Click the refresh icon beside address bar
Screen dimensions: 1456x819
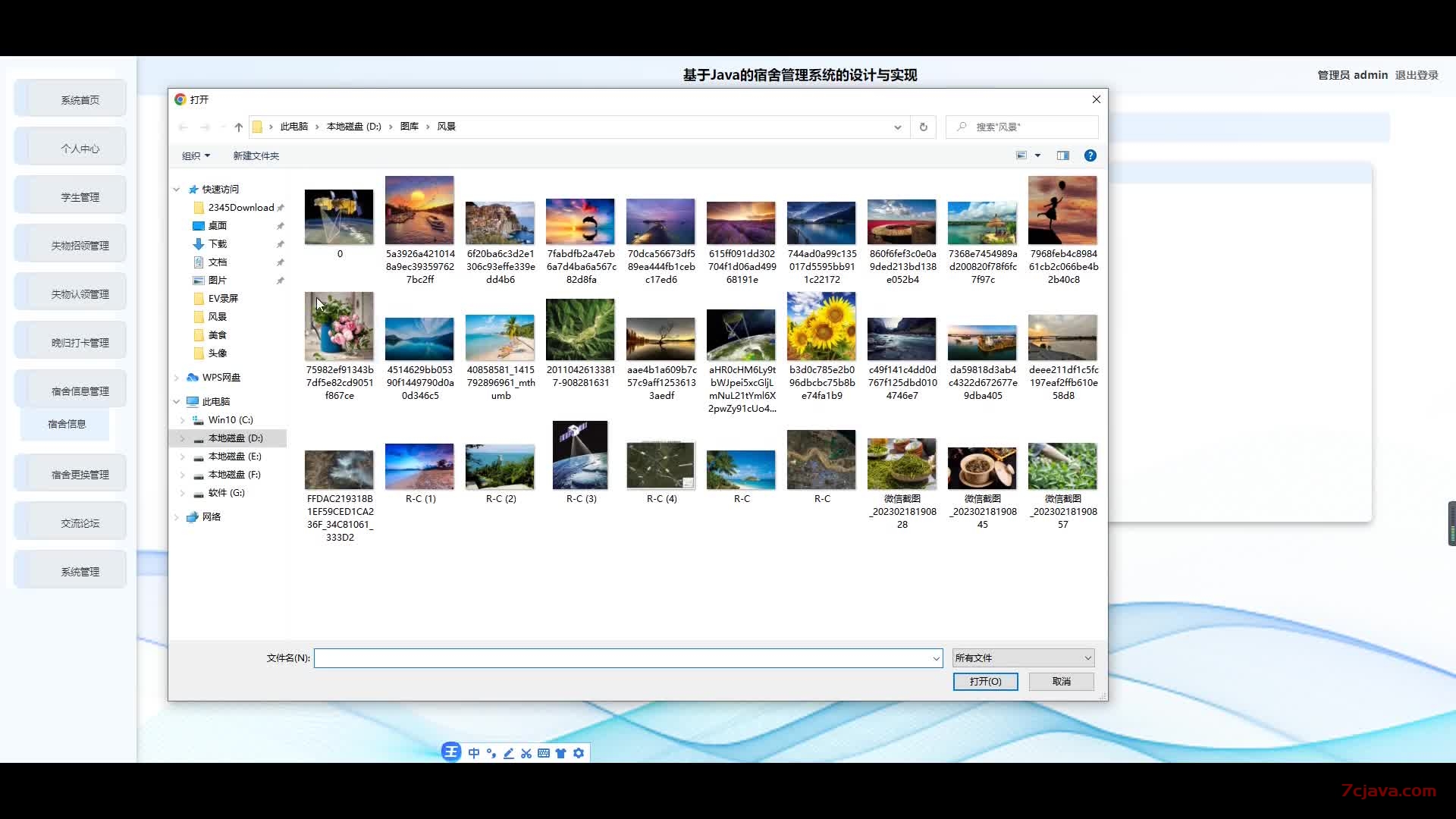click(923, 127)
